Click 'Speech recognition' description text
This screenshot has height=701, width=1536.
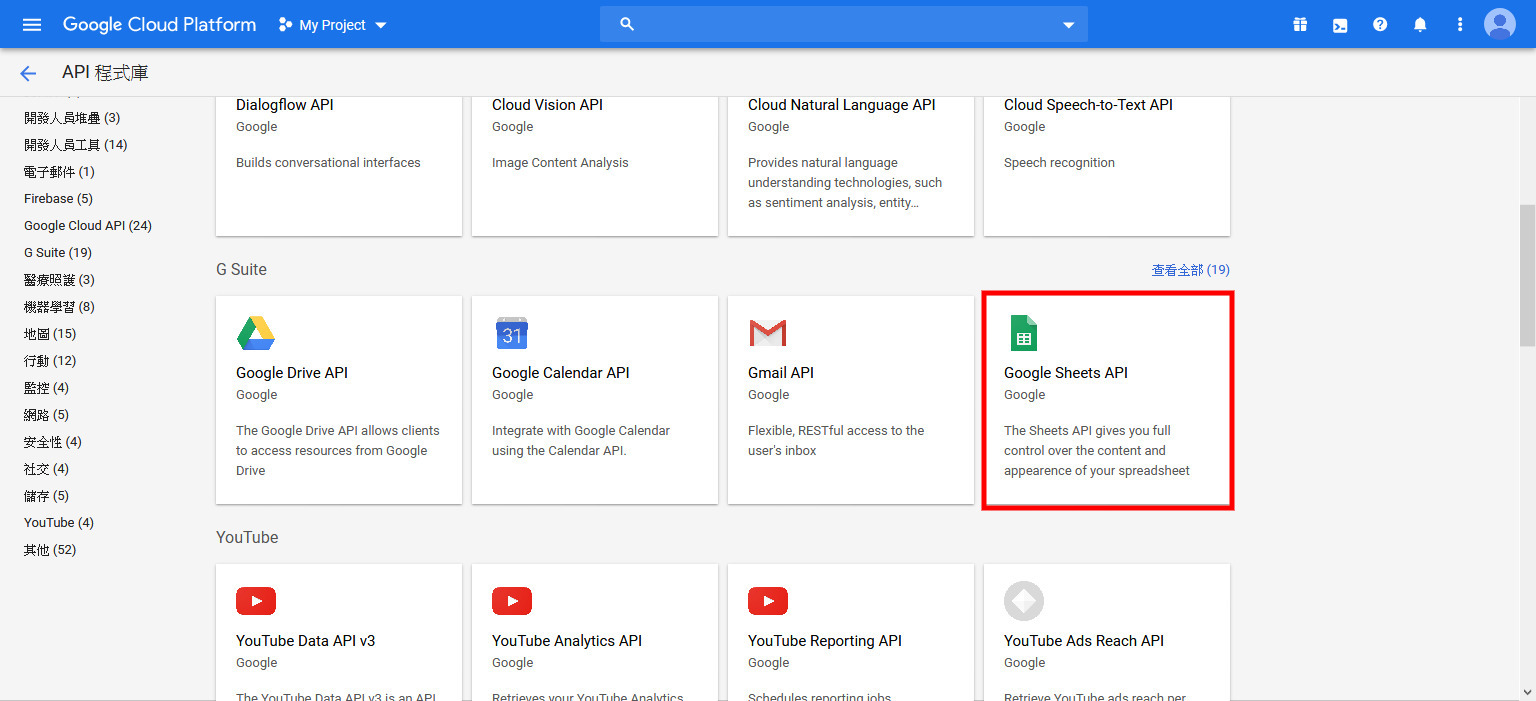[x=1059, y=163]
